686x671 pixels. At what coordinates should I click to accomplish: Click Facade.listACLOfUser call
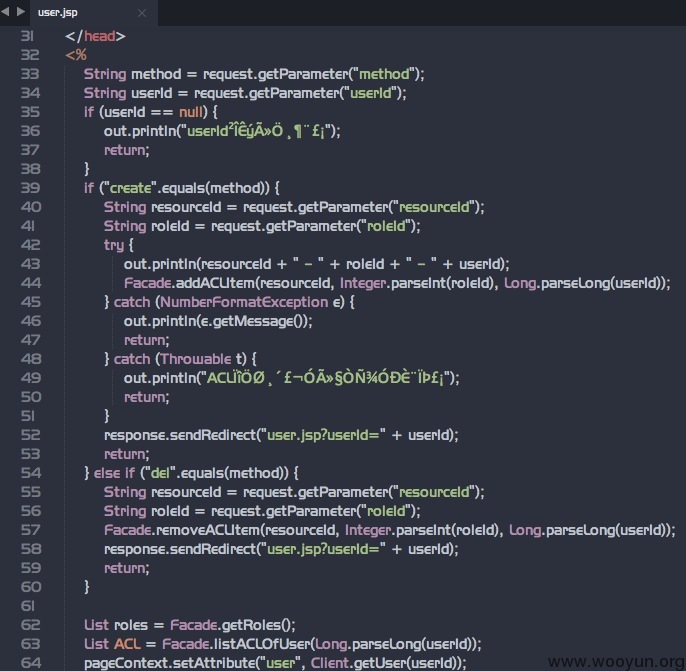pos(321,644)
